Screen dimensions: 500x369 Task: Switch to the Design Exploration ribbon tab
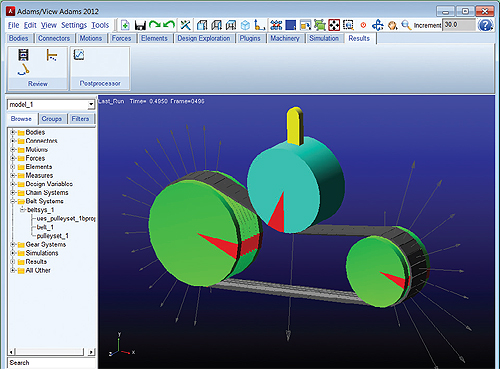(204, 38)
